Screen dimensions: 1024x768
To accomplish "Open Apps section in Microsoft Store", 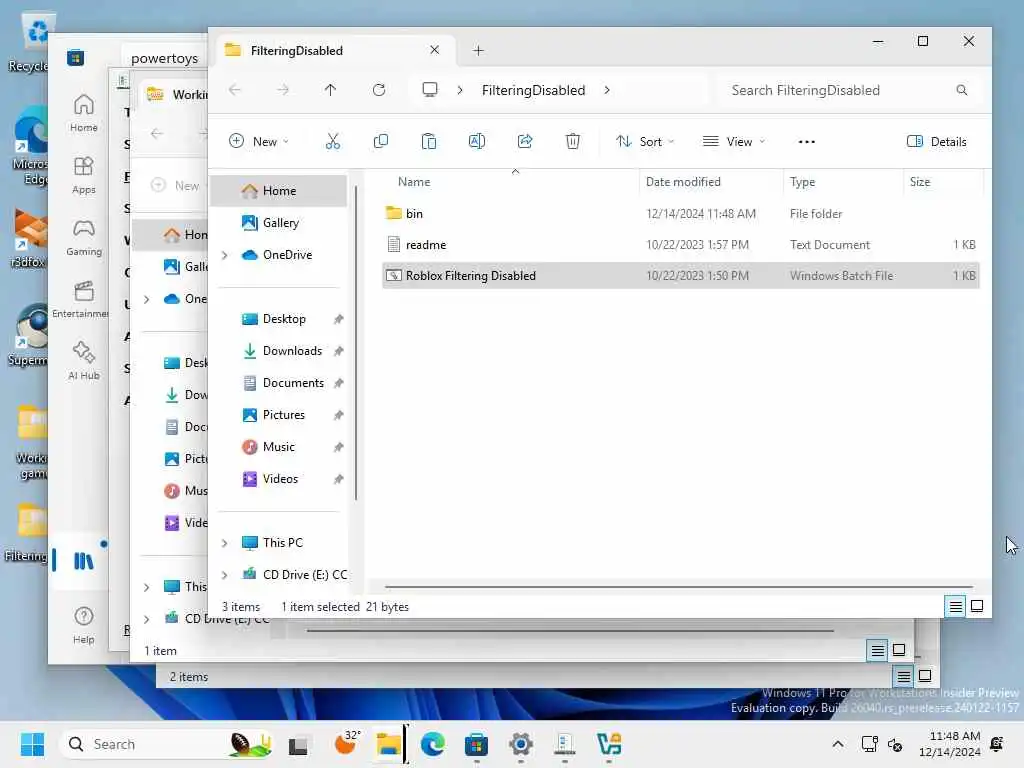I will (84, 175).
